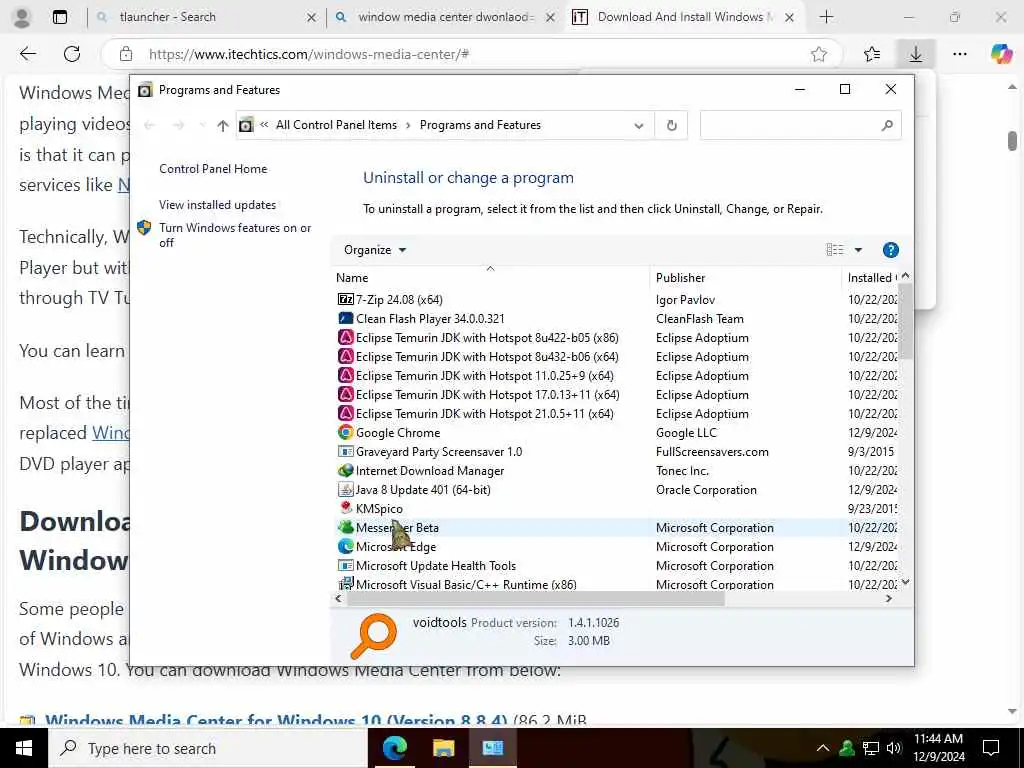This screenshot has width=1024, height=768.
Task: Sort list by Publisher column header
Action: click(745, 278)
